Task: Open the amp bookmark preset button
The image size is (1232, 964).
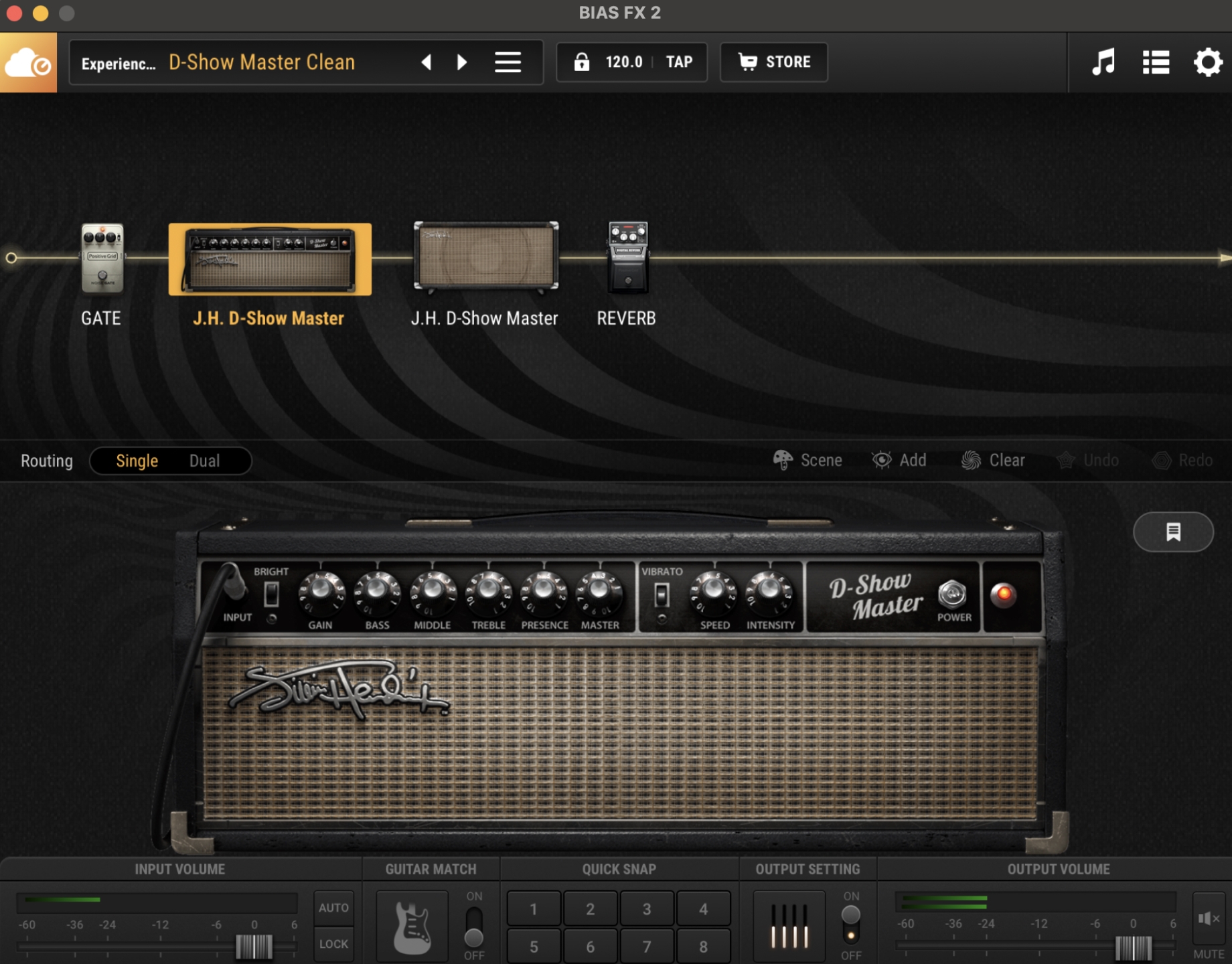Action: coord(1173,532)
